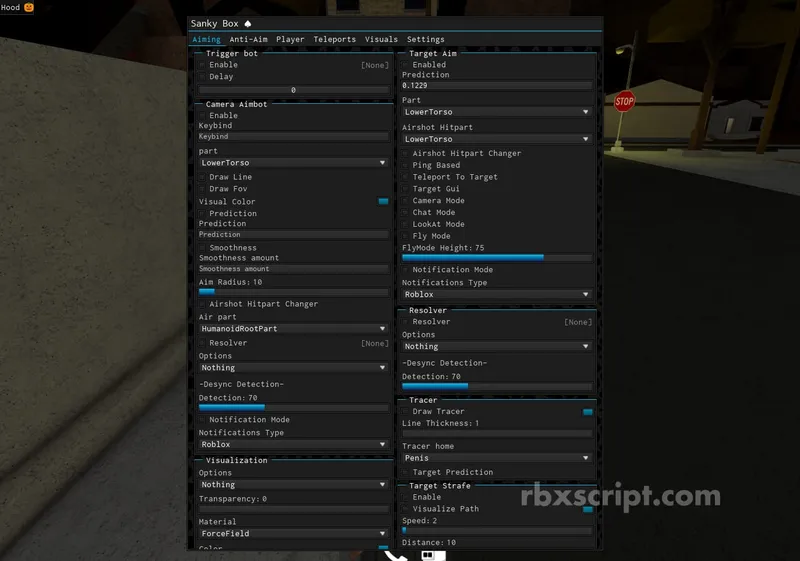Check the Smoothness checkbox
This screenshot has height=561, width=800.
point(202,248)
